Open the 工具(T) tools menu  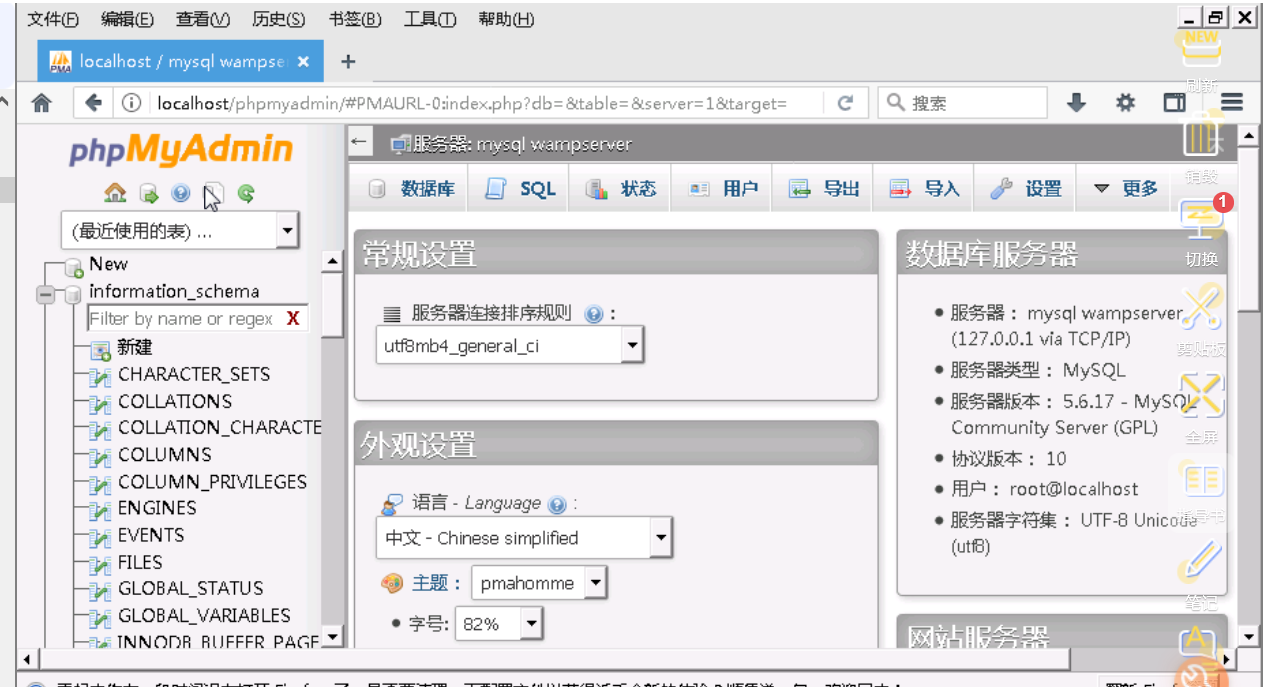click(x=430, y=20)
